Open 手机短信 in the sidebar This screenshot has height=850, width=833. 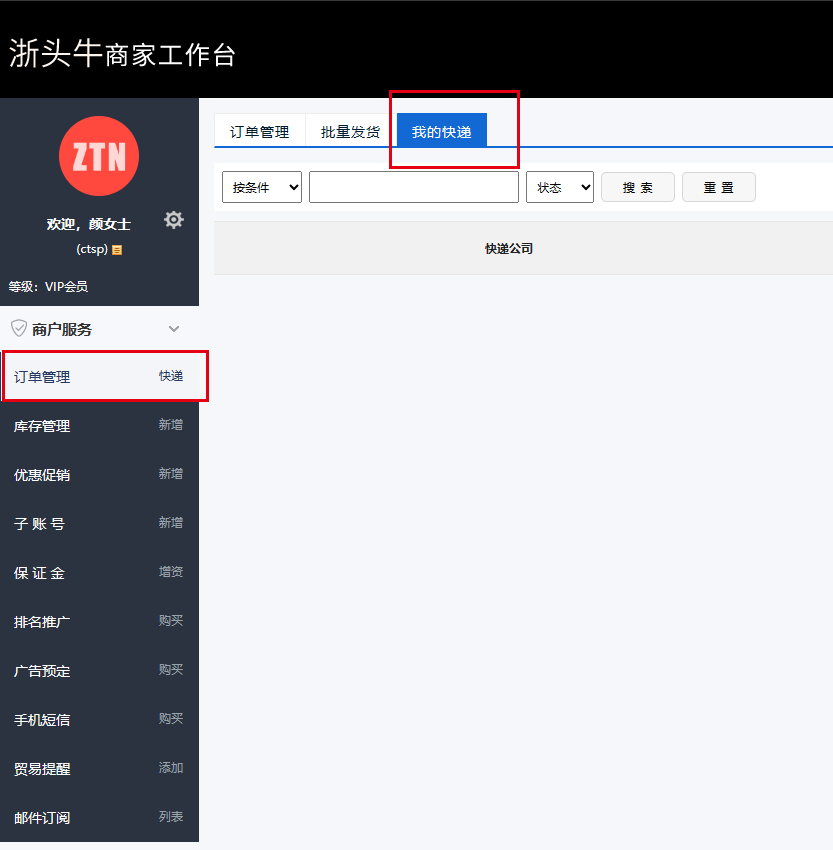[42, 720]
